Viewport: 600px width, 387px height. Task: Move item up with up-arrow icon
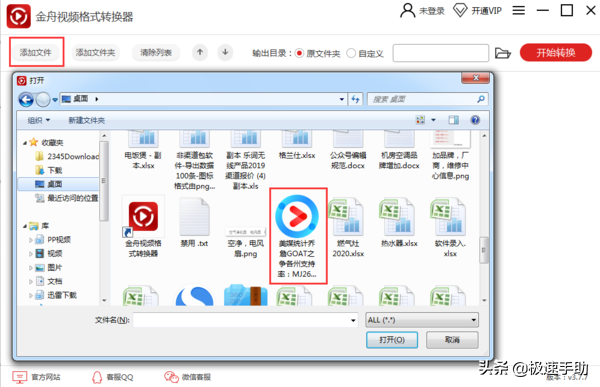pos(200,52)
